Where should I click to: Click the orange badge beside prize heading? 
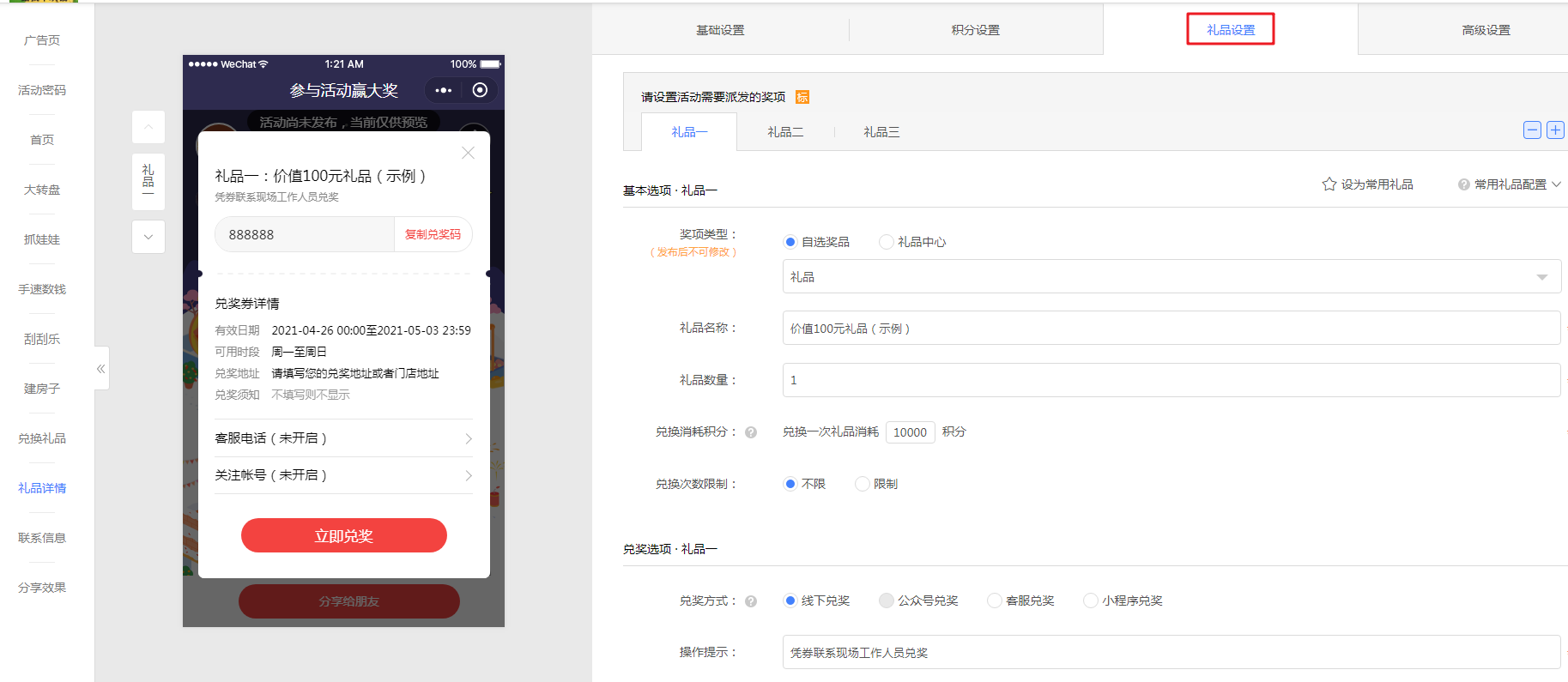[x=802, y=97]
